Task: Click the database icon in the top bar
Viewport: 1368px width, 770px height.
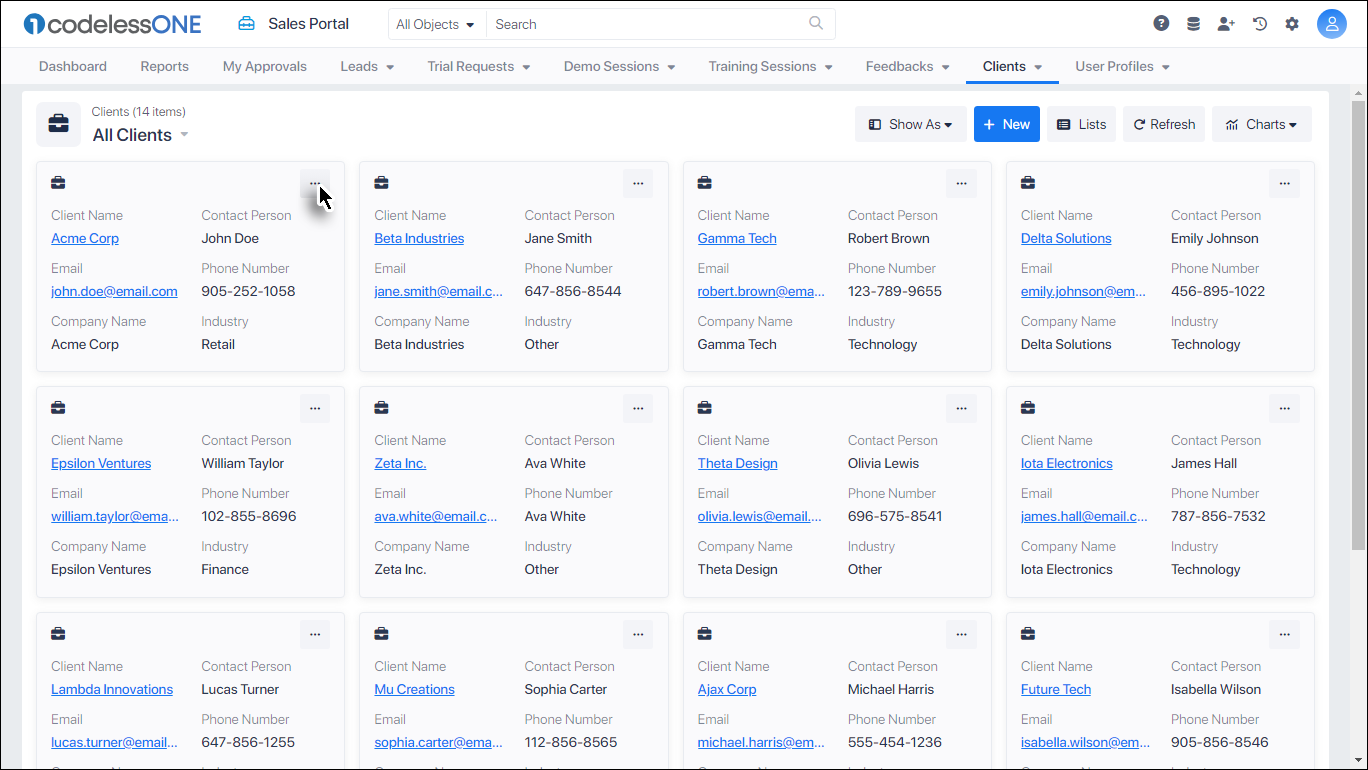Action: 1193,23
